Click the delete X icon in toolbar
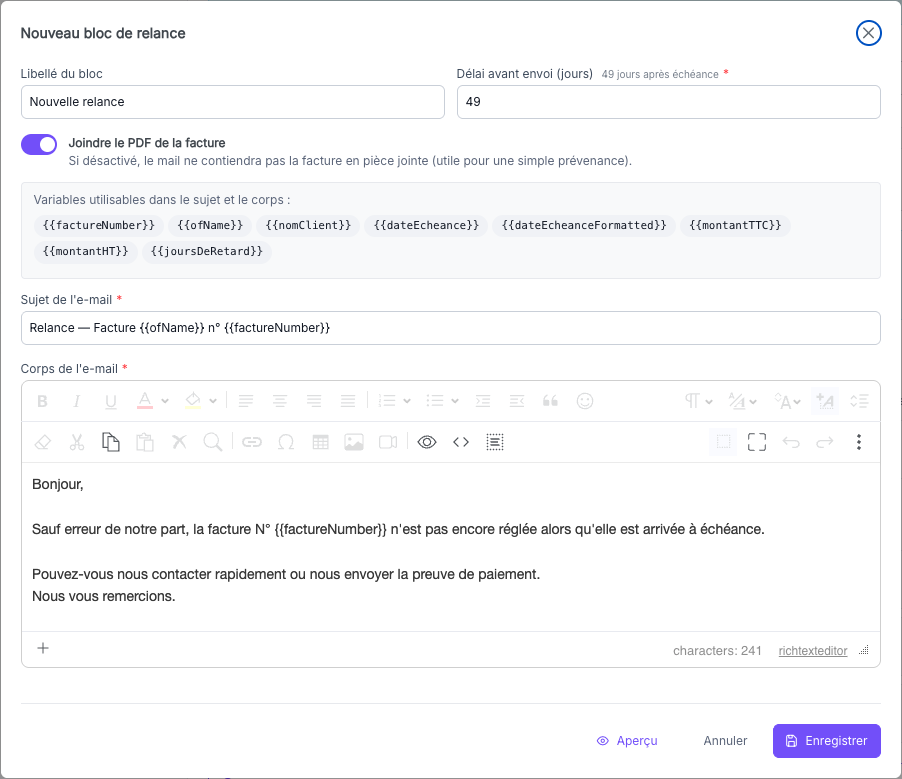Viewport: 902px width, 779px height. pyautogui.click(x=179, y=442)
